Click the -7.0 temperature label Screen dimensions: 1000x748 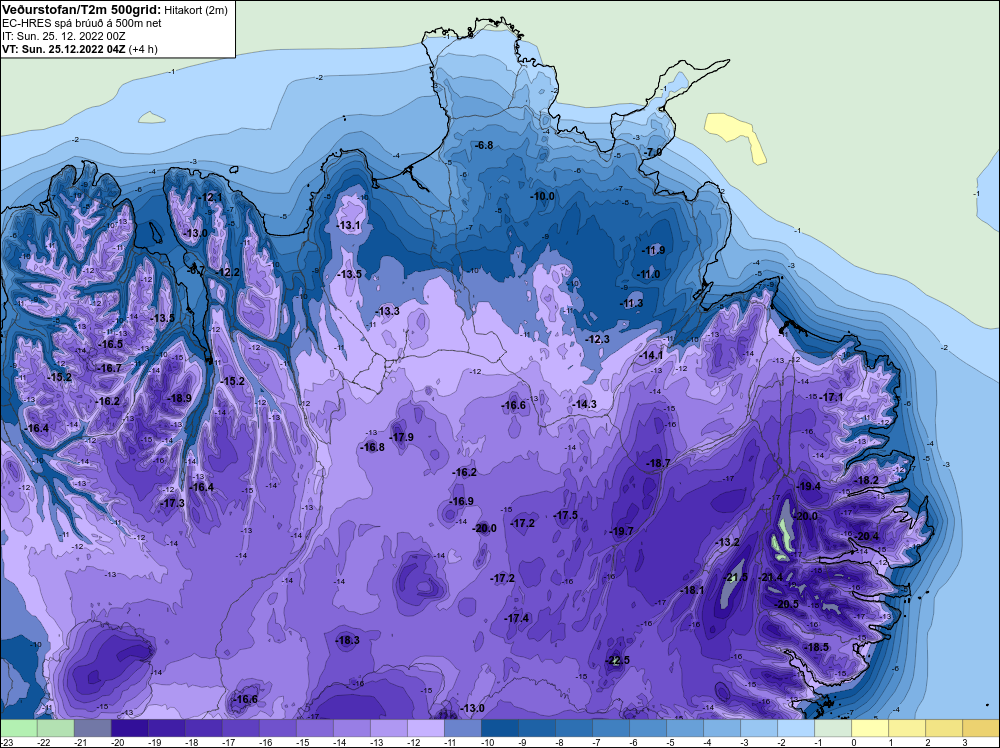(x=653, y=152)
